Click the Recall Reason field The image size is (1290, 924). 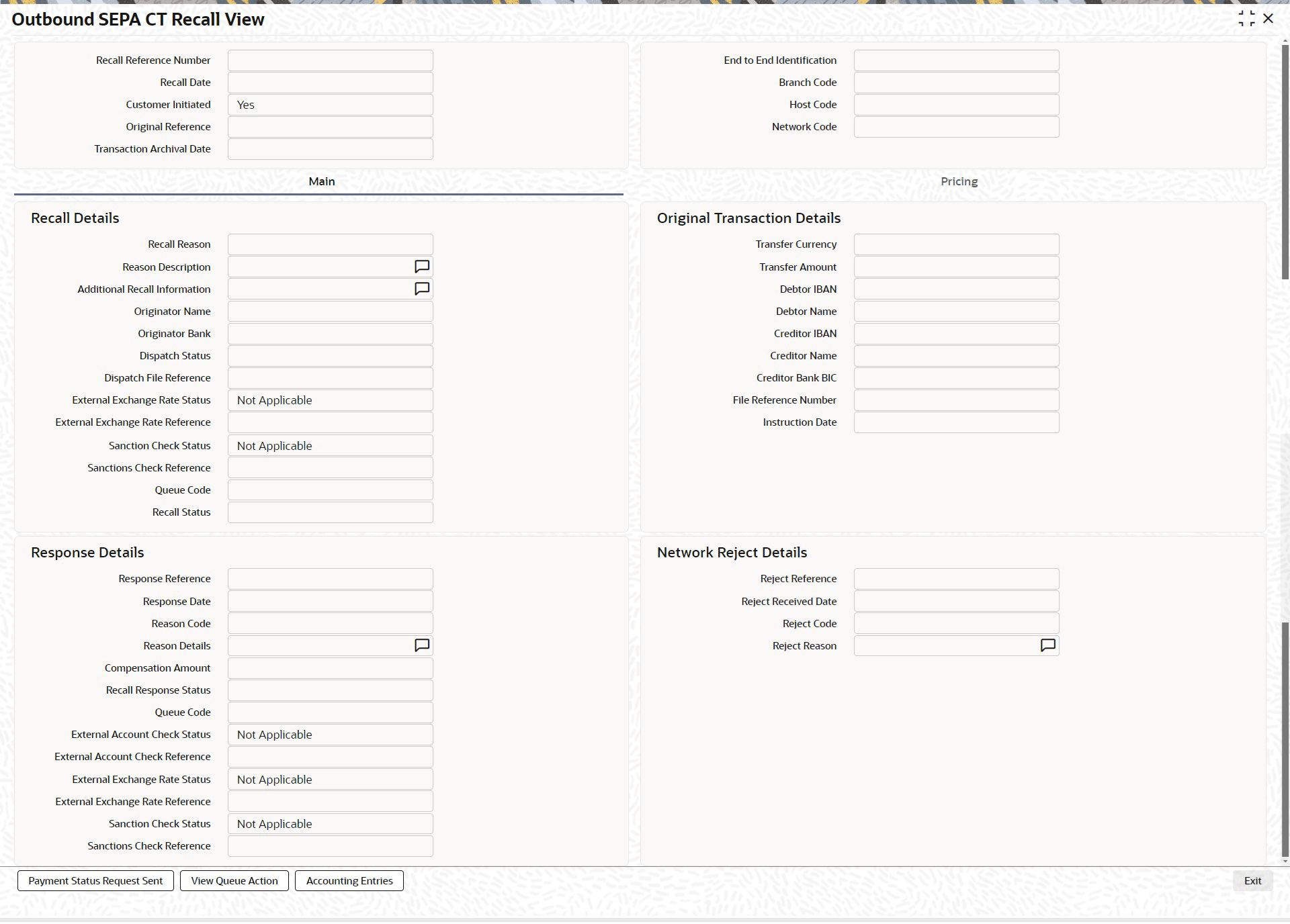point(330,244)
